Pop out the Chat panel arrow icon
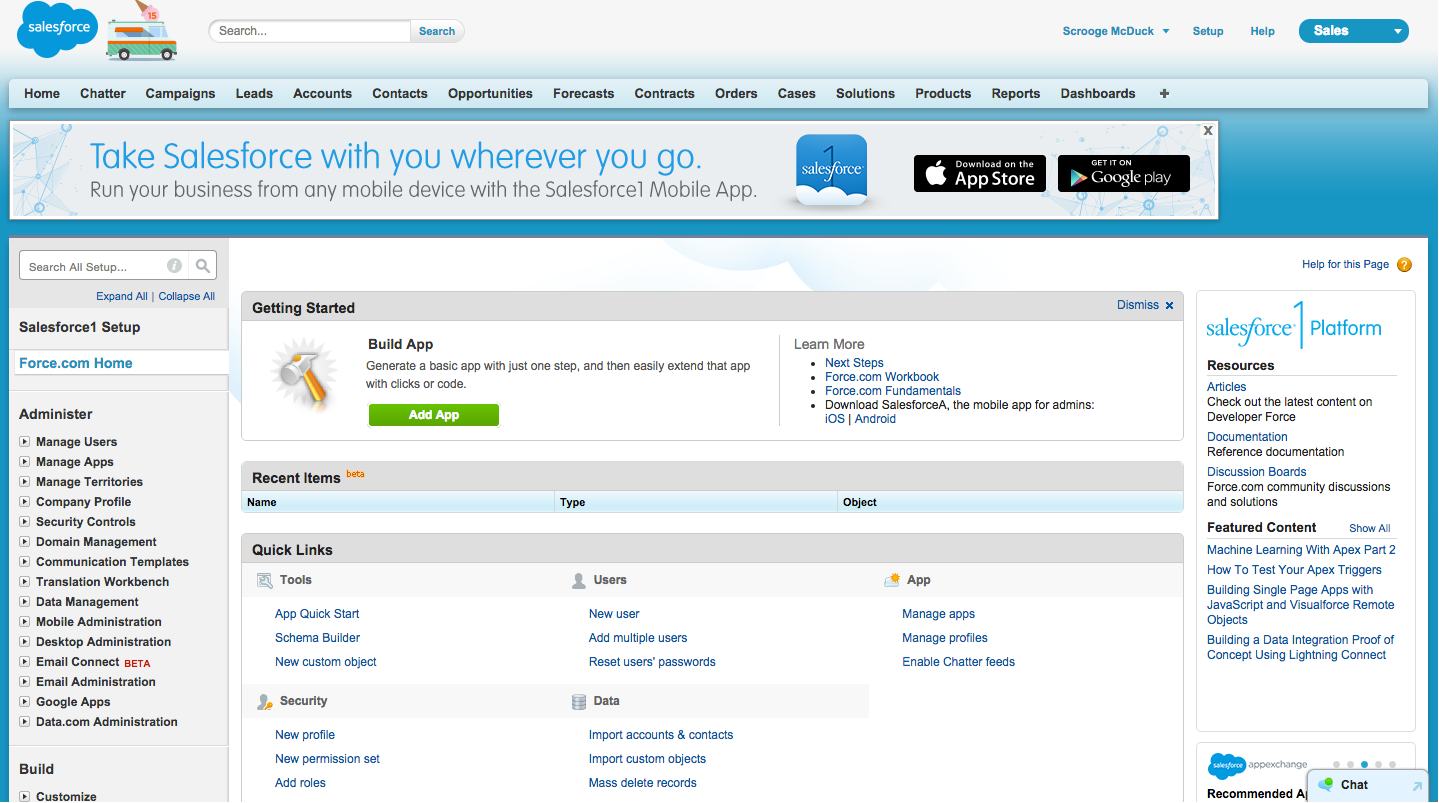Viewport: 1439px width, 803px height. pyautogui.click(x=1417, y=786)
